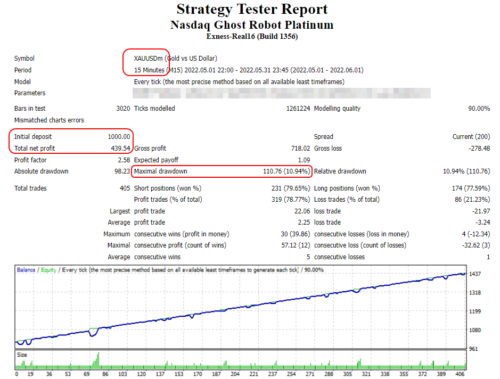Select the value '319 (78.77%)'

pyautogui.click(x=291, y=200)
